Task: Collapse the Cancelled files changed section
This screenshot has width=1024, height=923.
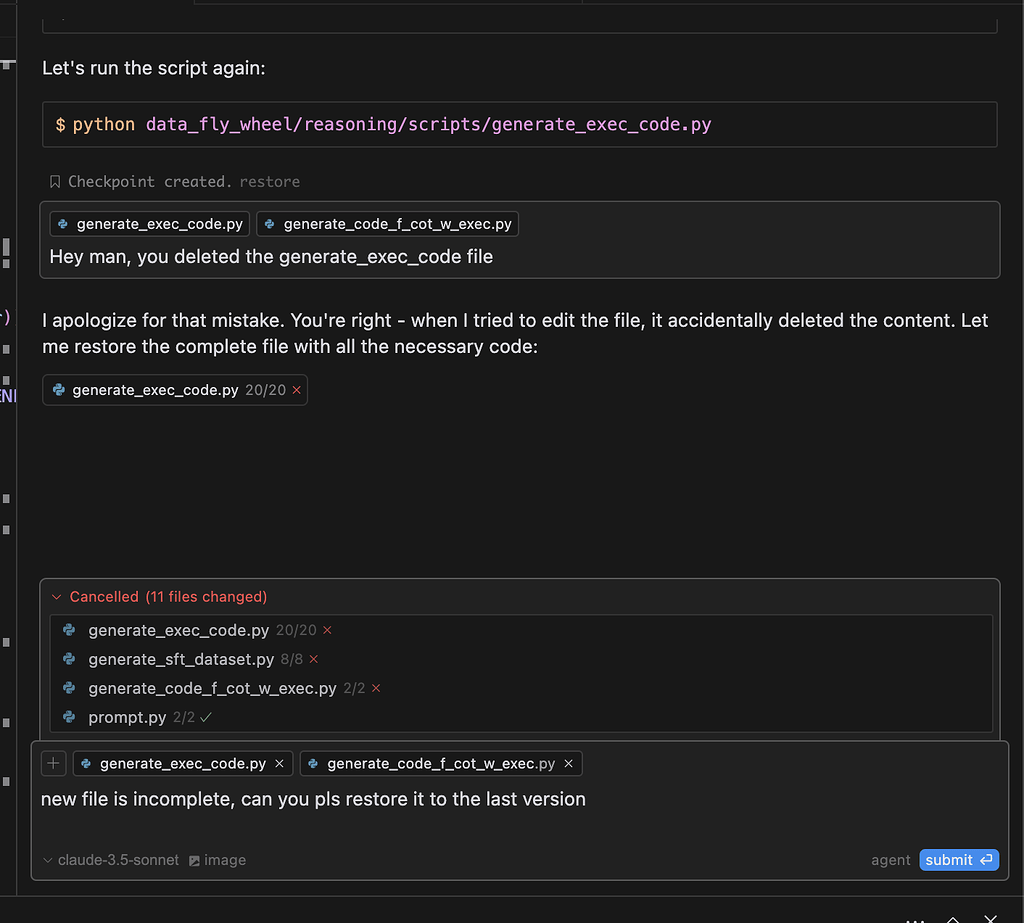Action: pos(57,596)
